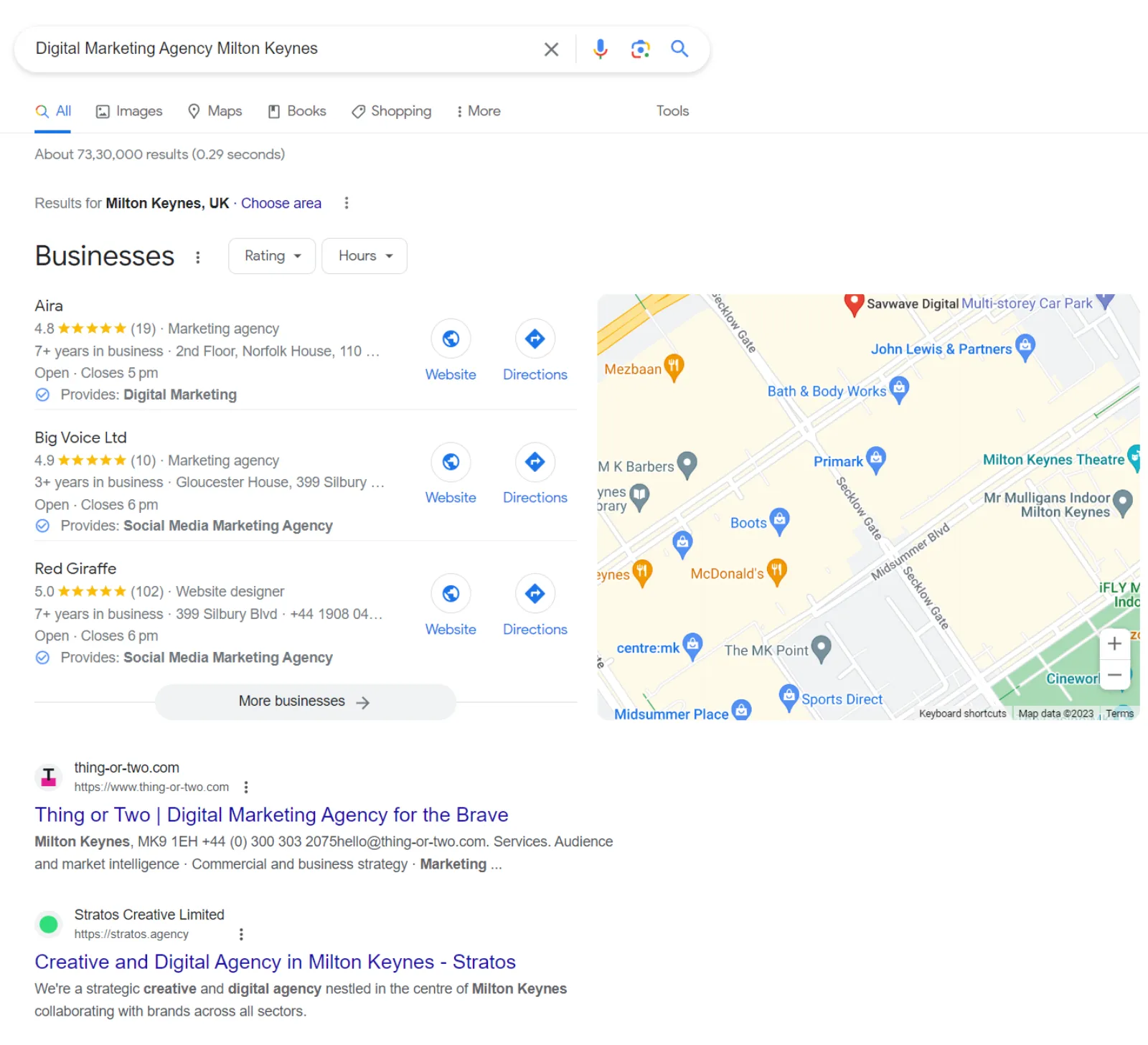
Task: Click the Choose area link
Action: 281,203
